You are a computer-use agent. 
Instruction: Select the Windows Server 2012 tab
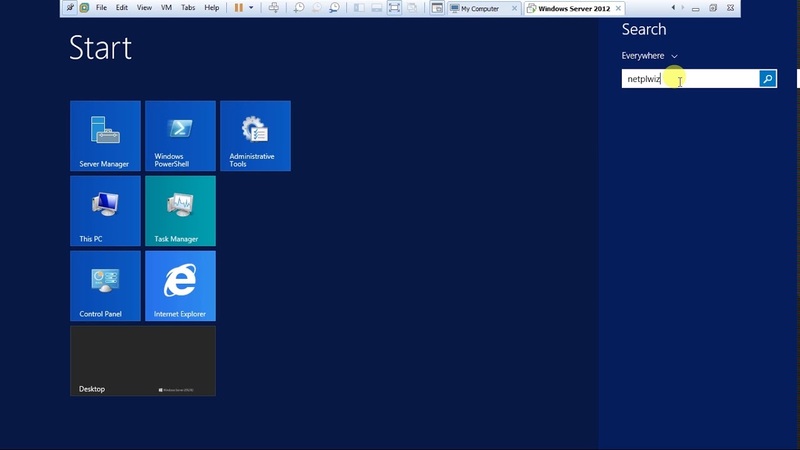(574, 8)
